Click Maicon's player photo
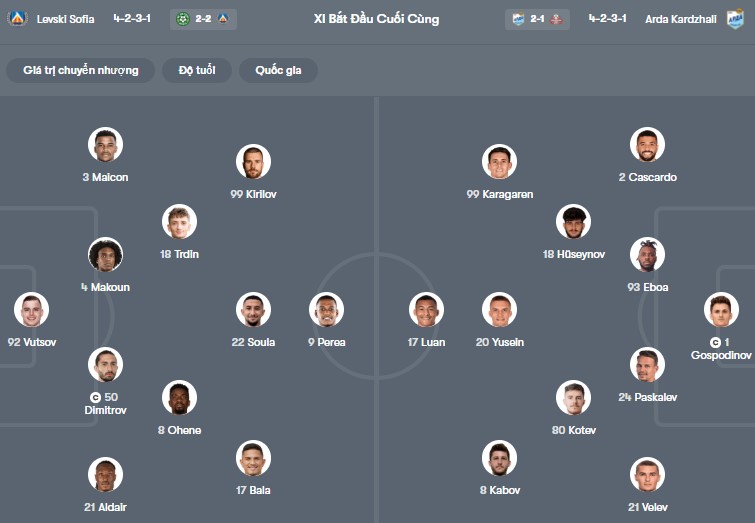This screenshot has height=523, width=755. 105,145
